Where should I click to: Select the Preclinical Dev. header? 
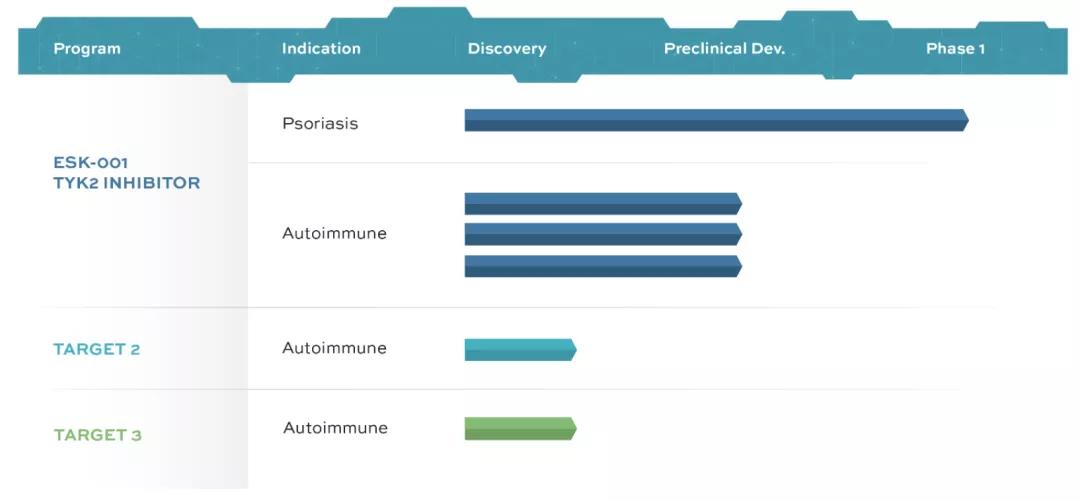coord(724,49)
